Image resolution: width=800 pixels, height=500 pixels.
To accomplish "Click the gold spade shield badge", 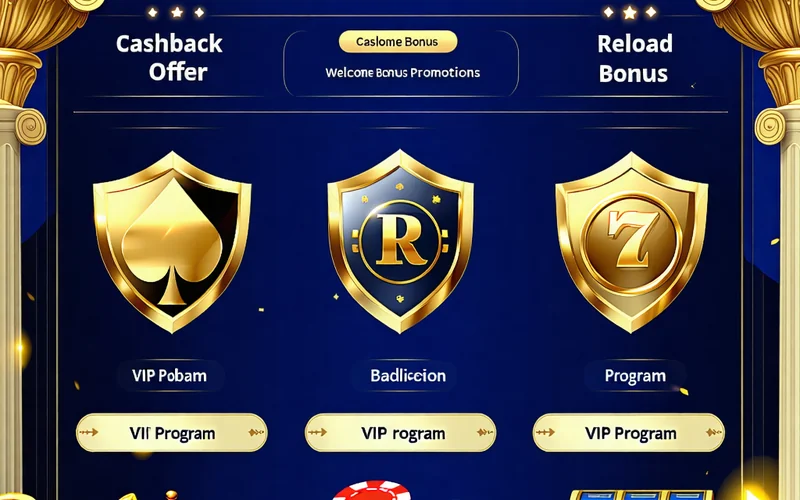I will [172, 242].
